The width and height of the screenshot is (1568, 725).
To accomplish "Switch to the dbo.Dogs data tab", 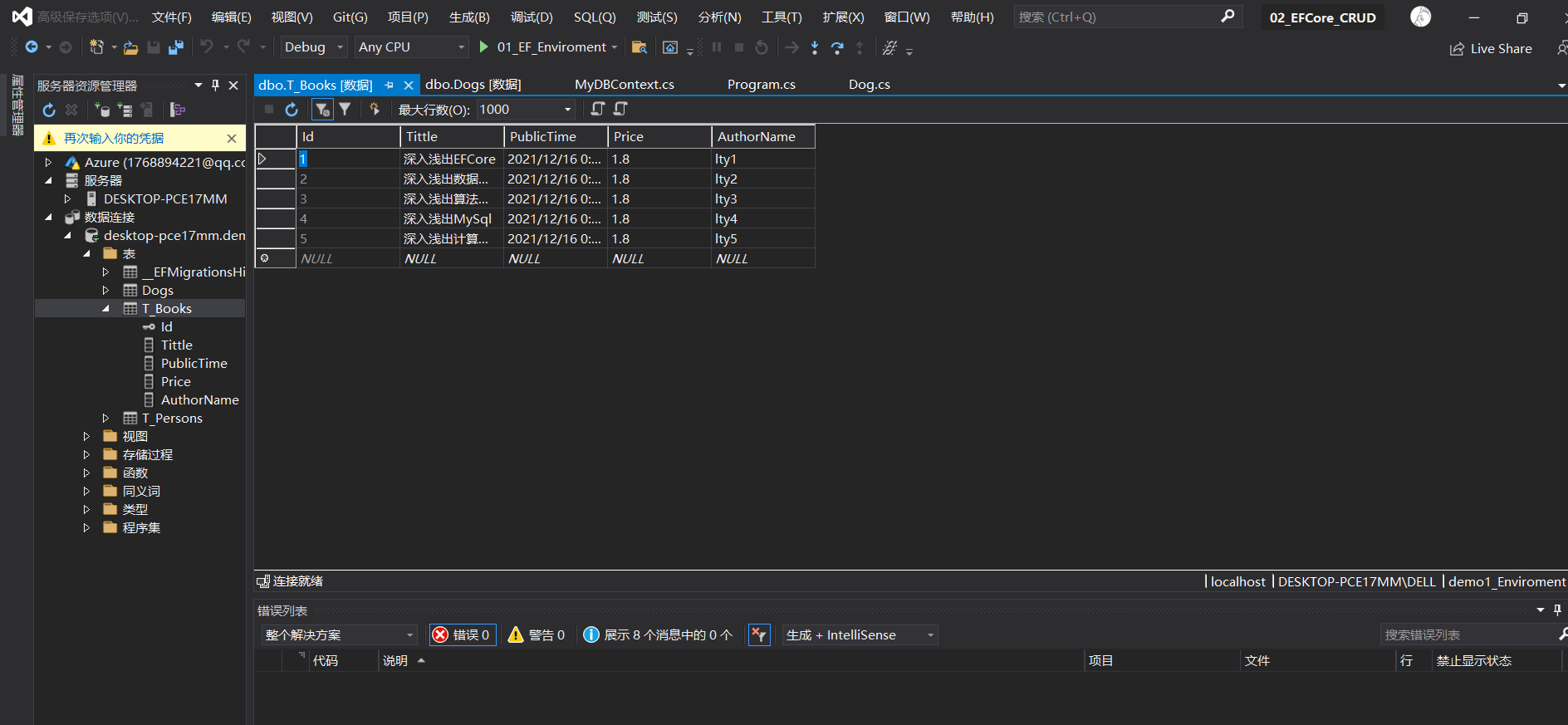I will pyautogui.click(x=473, y=85).
